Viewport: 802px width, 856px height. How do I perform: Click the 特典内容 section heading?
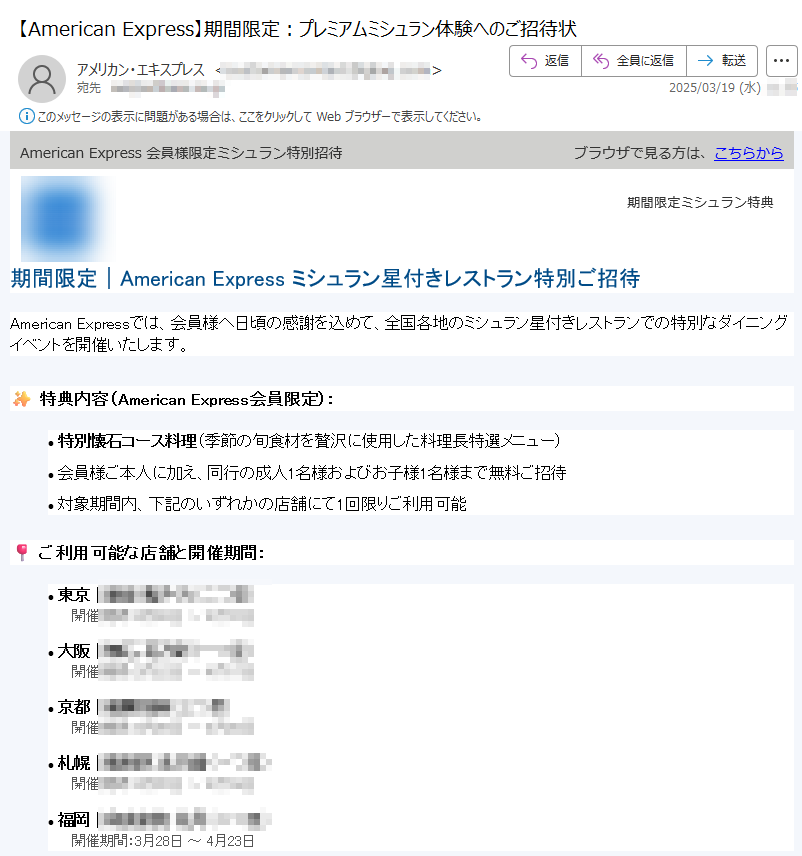(x=186, y=399)
